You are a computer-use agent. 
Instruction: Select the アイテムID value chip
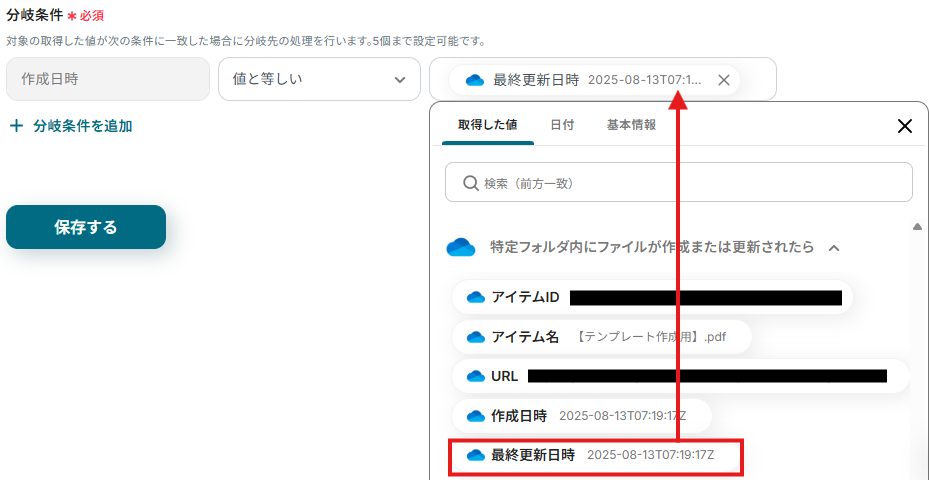coord(652,297)
